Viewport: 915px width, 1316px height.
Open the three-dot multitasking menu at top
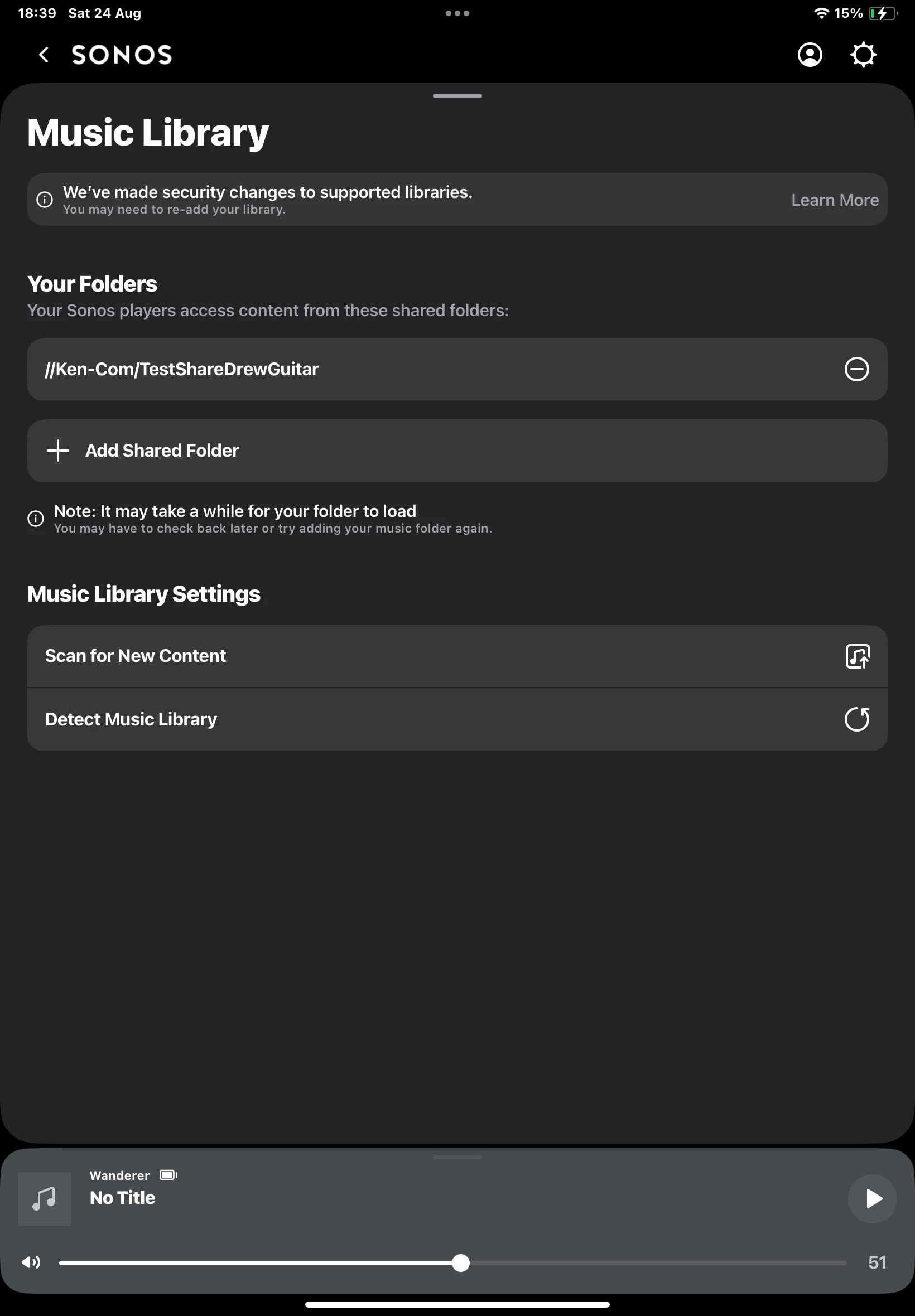click(457, 13)
